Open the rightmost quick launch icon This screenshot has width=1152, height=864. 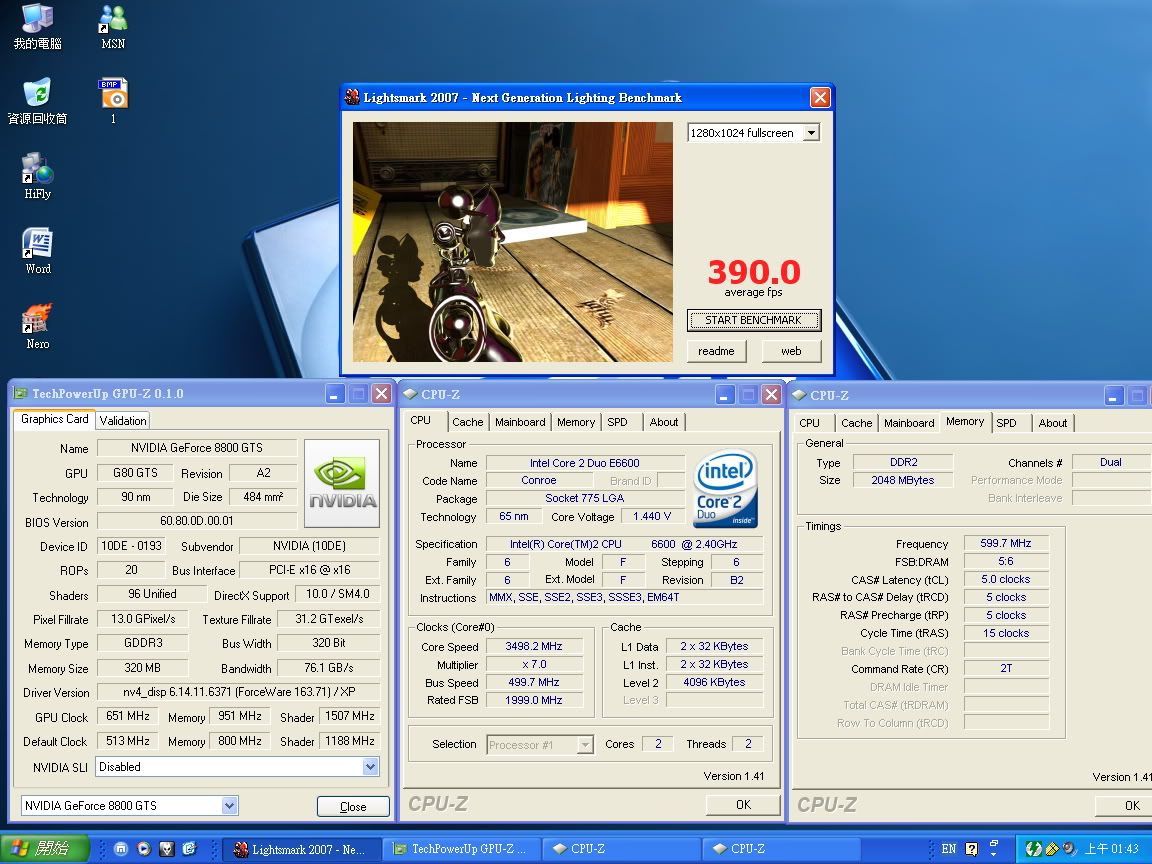tap(190, 849)
